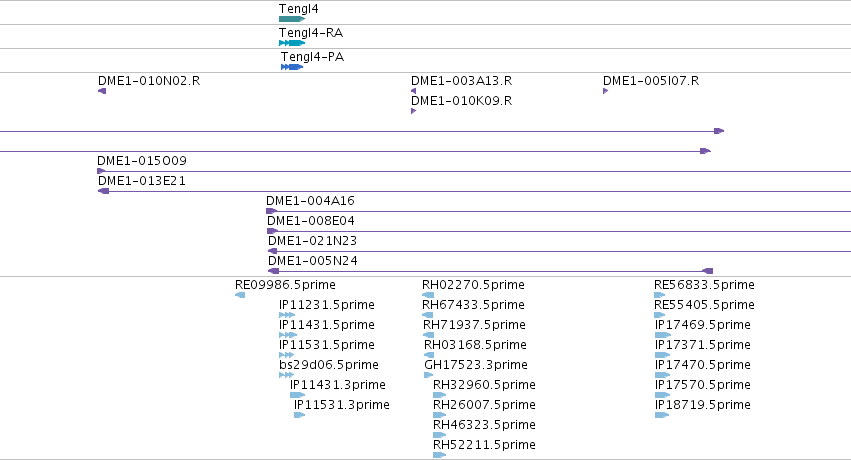
Task: Select the Tengl4-PA protein glyph
Action: click(x=292, y=67)
